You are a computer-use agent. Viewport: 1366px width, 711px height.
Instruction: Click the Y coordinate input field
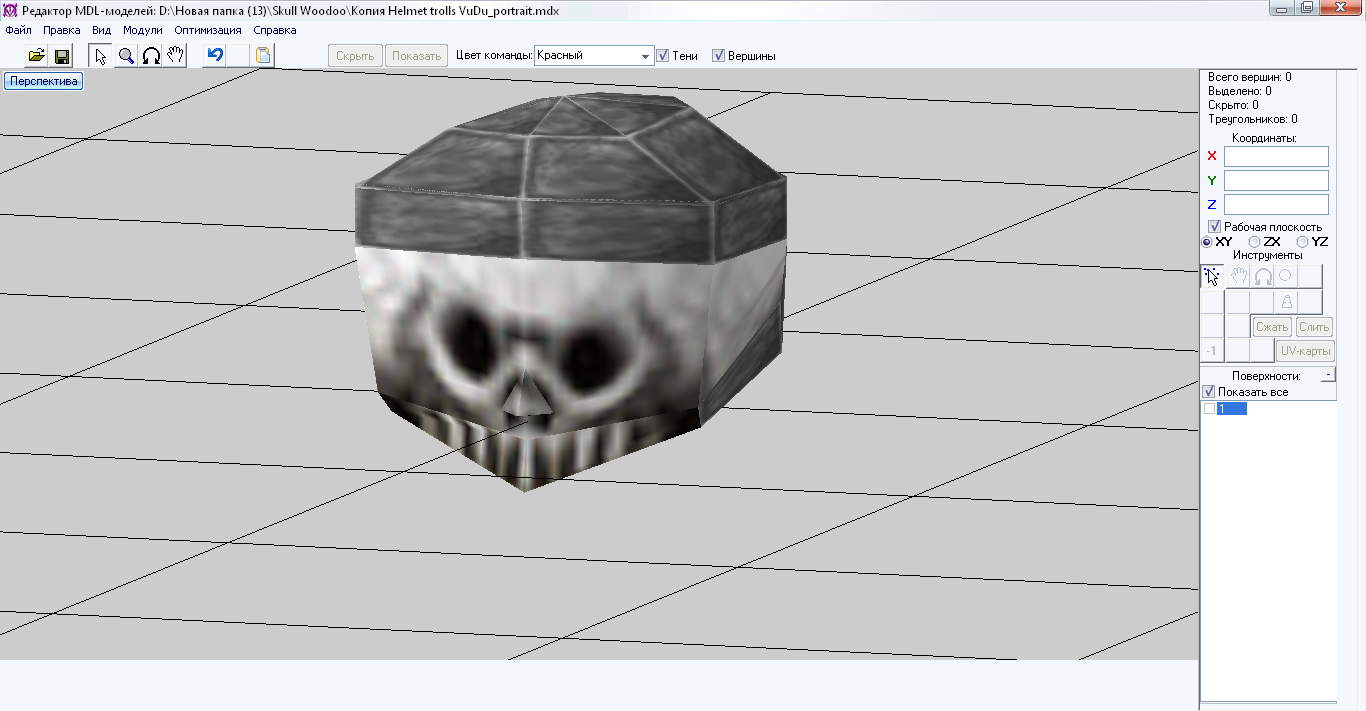(x=1276, y=180)
